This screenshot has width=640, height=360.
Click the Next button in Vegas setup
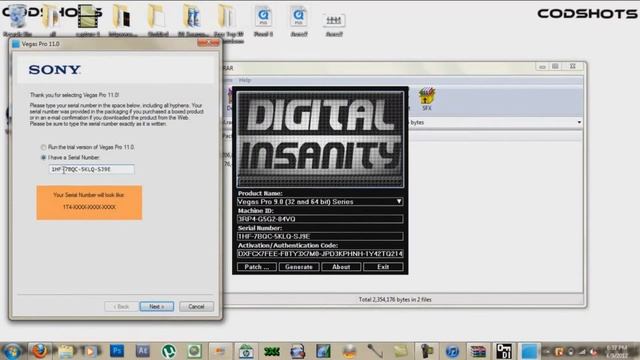pyautogui.click(x=157, y=307)
